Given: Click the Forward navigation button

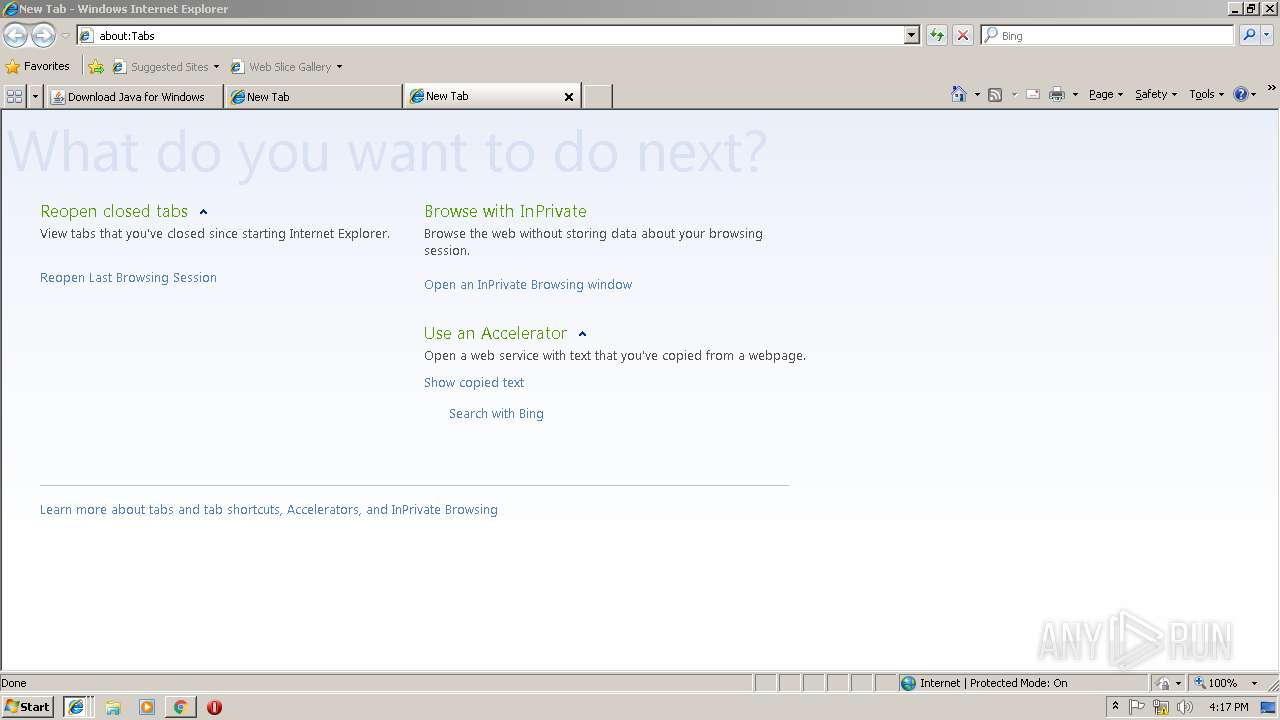Looking at the screenshot, I should (x=43, y=36).
